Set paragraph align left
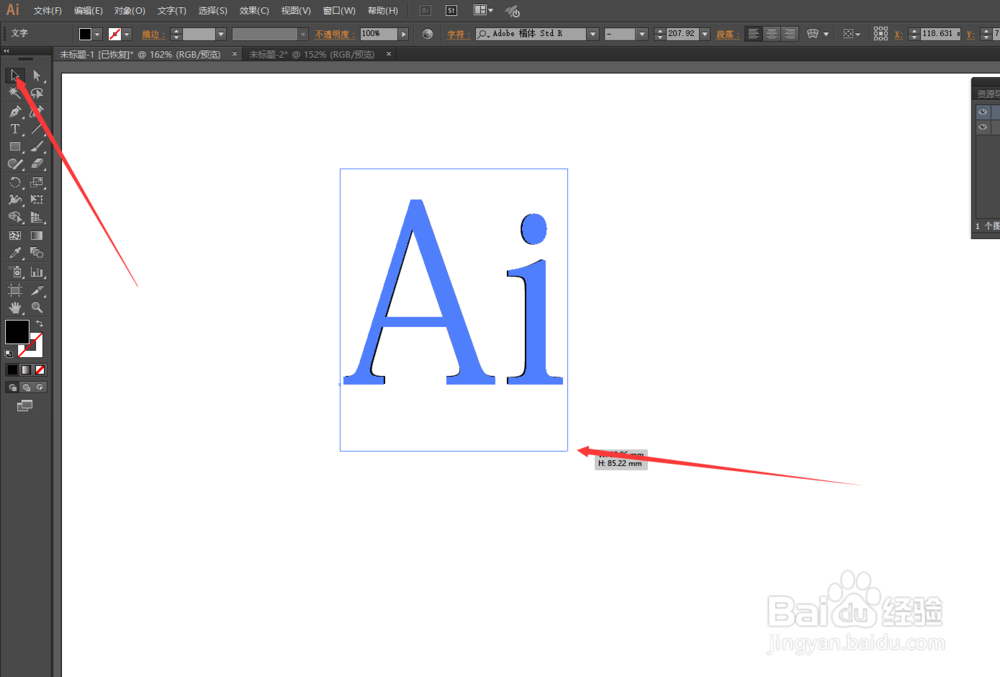1000x677 pixels. coord(753,34)
